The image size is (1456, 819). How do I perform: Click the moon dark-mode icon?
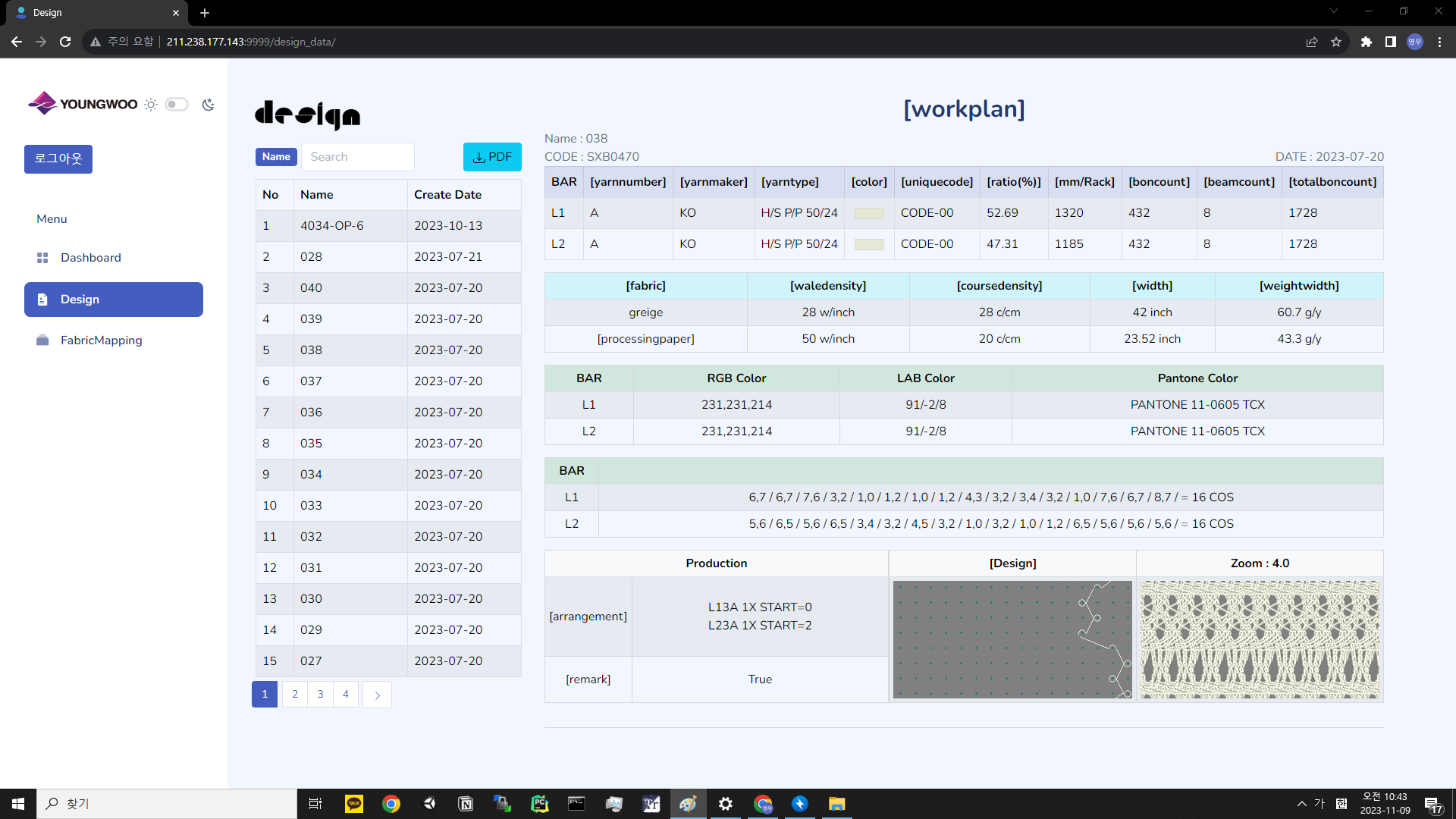(208, 105)
